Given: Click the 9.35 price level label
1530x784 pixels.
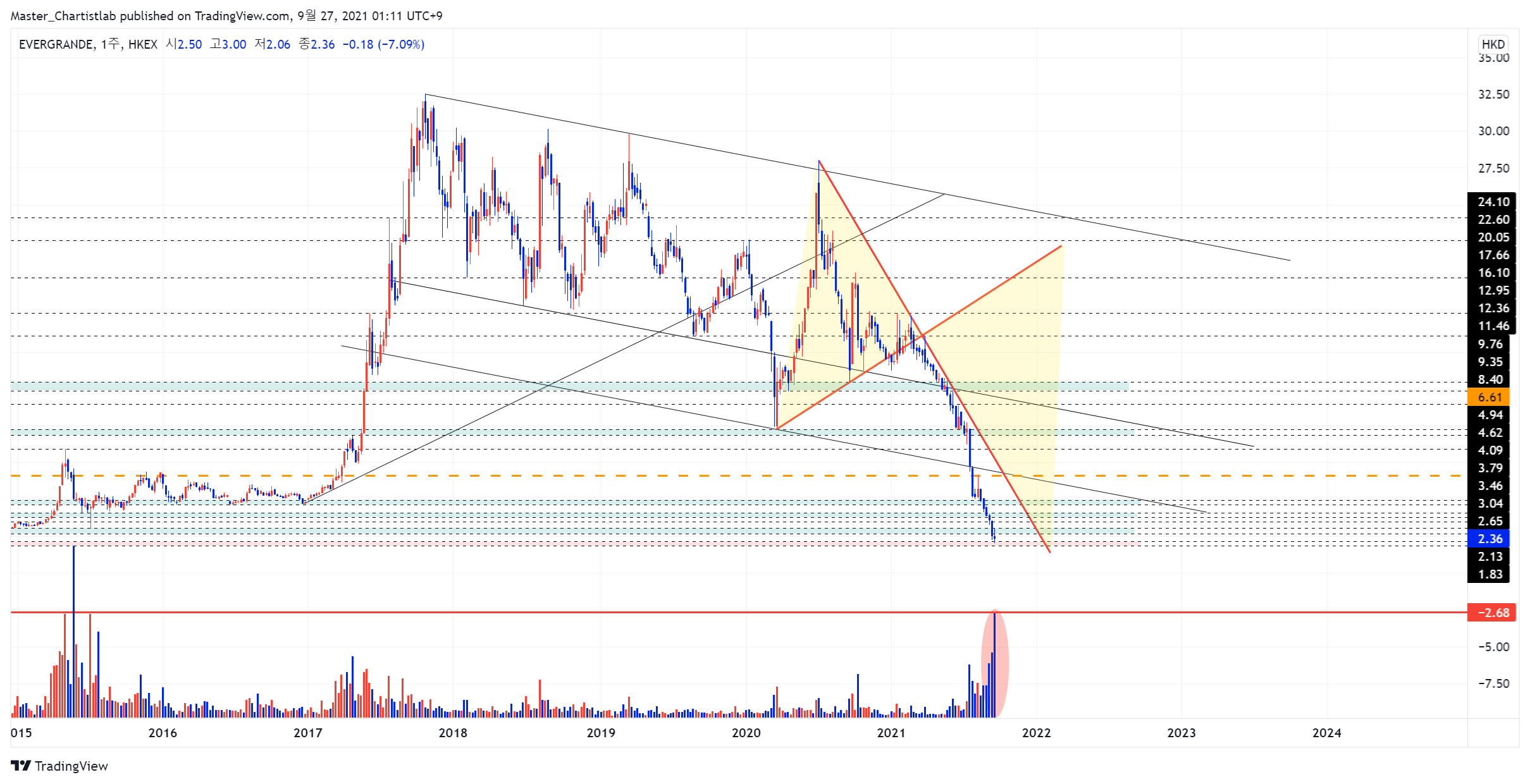Looking at the screenshot, I should [x=1488, y=362].
